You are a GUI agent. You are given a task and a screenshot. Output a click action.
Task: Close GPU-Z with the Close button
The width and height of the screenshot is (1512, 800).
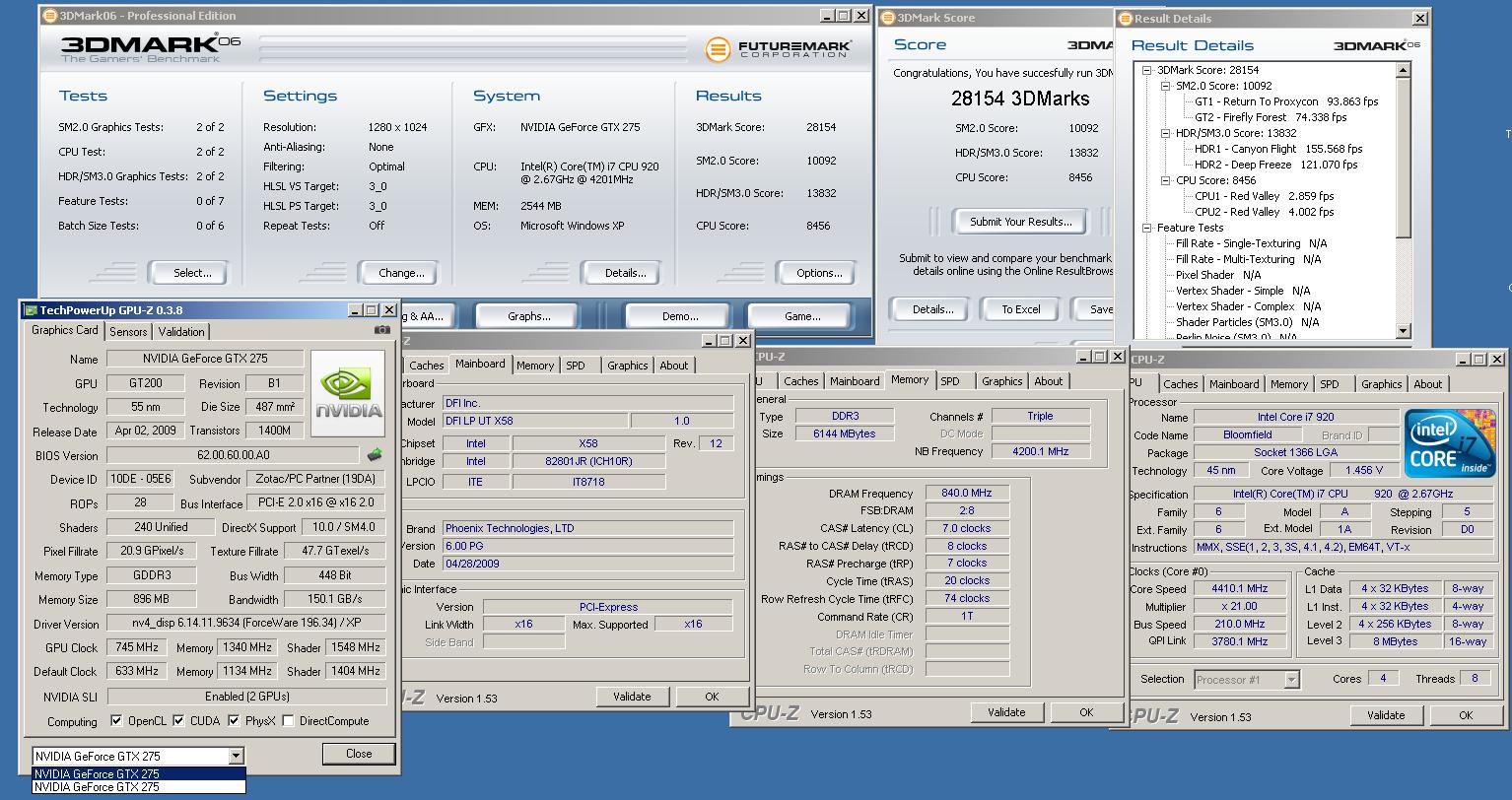pos(359,754)
